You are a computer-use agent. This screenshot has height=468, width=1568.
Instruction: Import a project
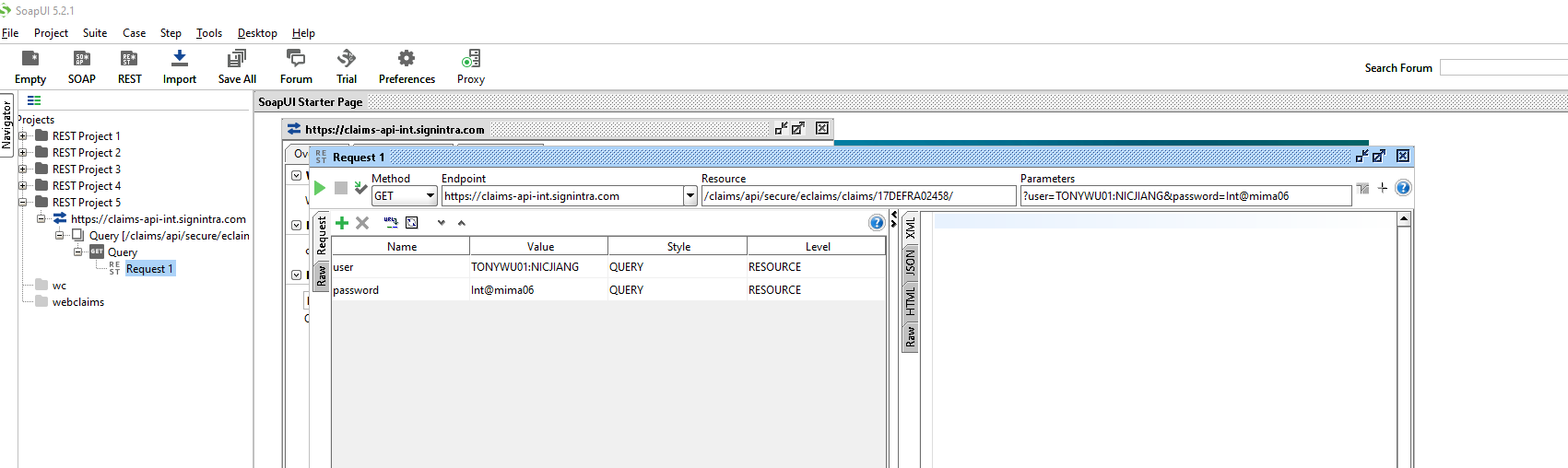tap(180, 67)
